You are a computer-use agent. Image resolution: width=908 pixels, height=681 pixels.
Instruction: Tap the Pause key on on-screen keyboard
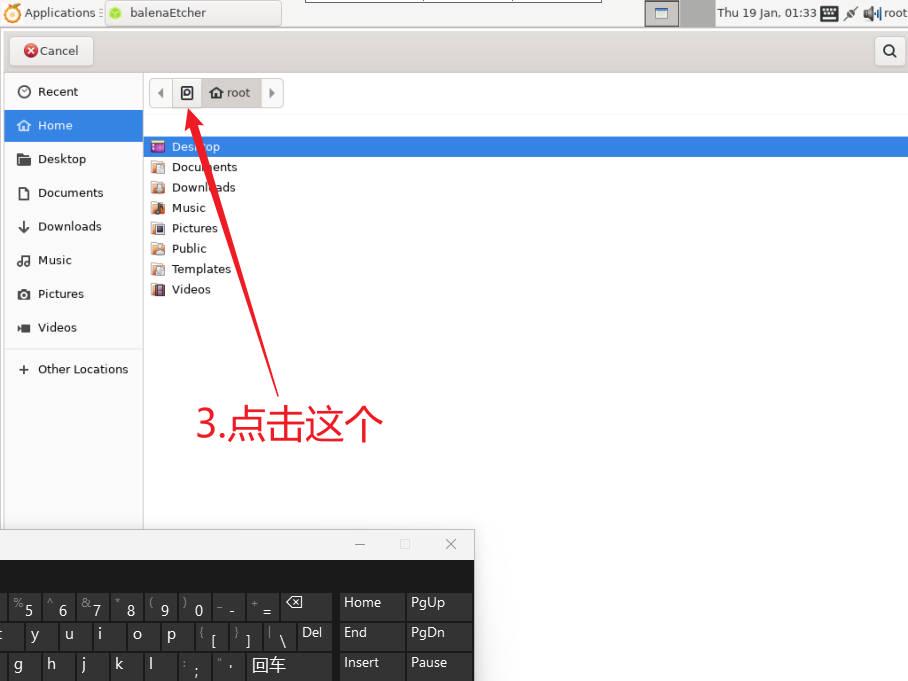pyautogui.click(x=440, y=666)
